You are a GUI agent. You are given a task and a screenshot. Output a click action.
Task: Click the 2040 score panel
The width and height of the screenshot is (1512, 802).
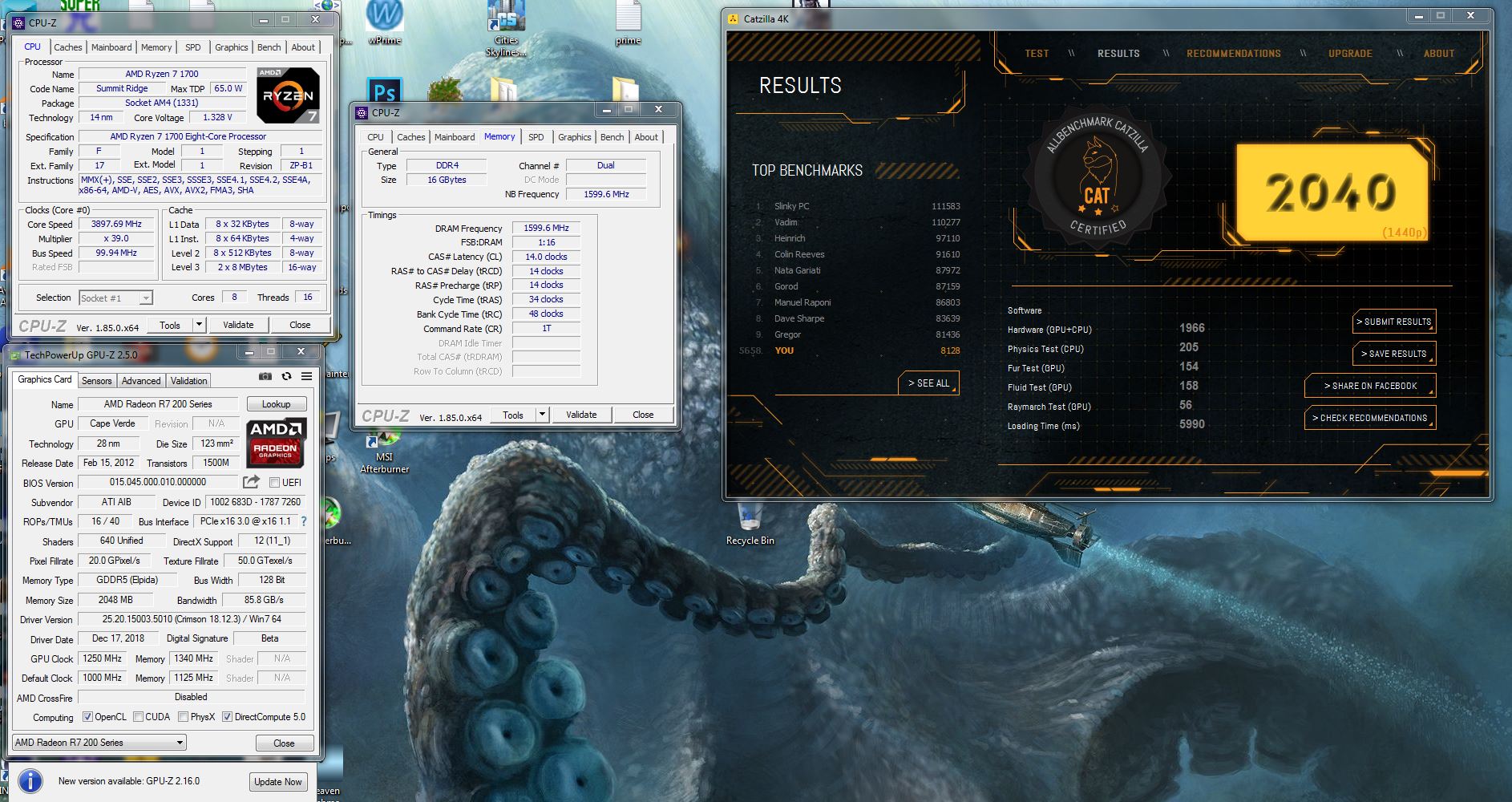click(1332, 192)
